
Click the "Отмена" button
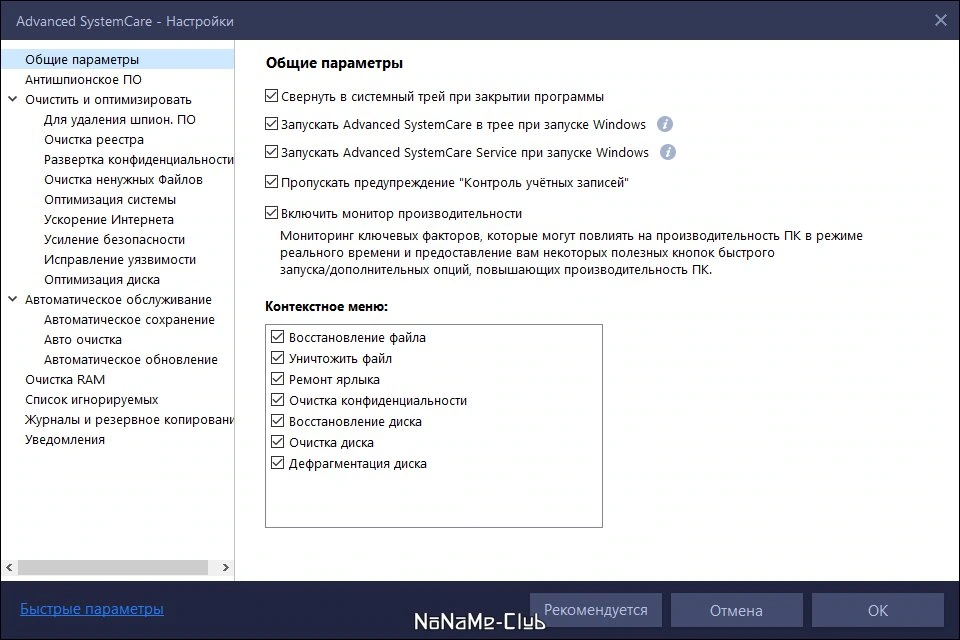click(x=736, y=610)
